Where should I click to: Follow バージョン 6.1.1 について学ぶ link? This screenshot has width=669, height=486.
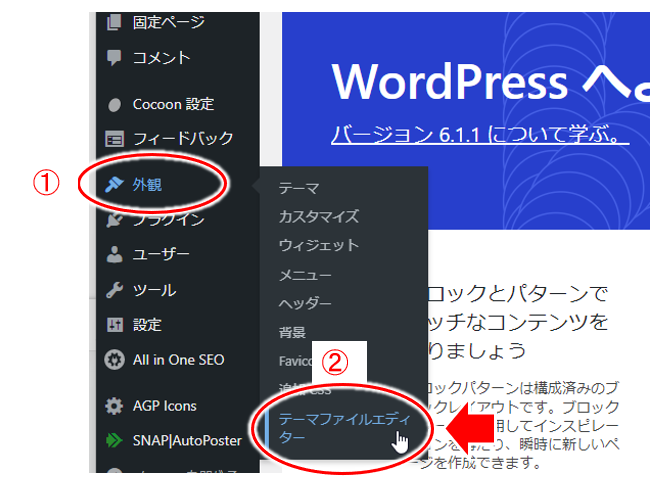click(480, 134)
